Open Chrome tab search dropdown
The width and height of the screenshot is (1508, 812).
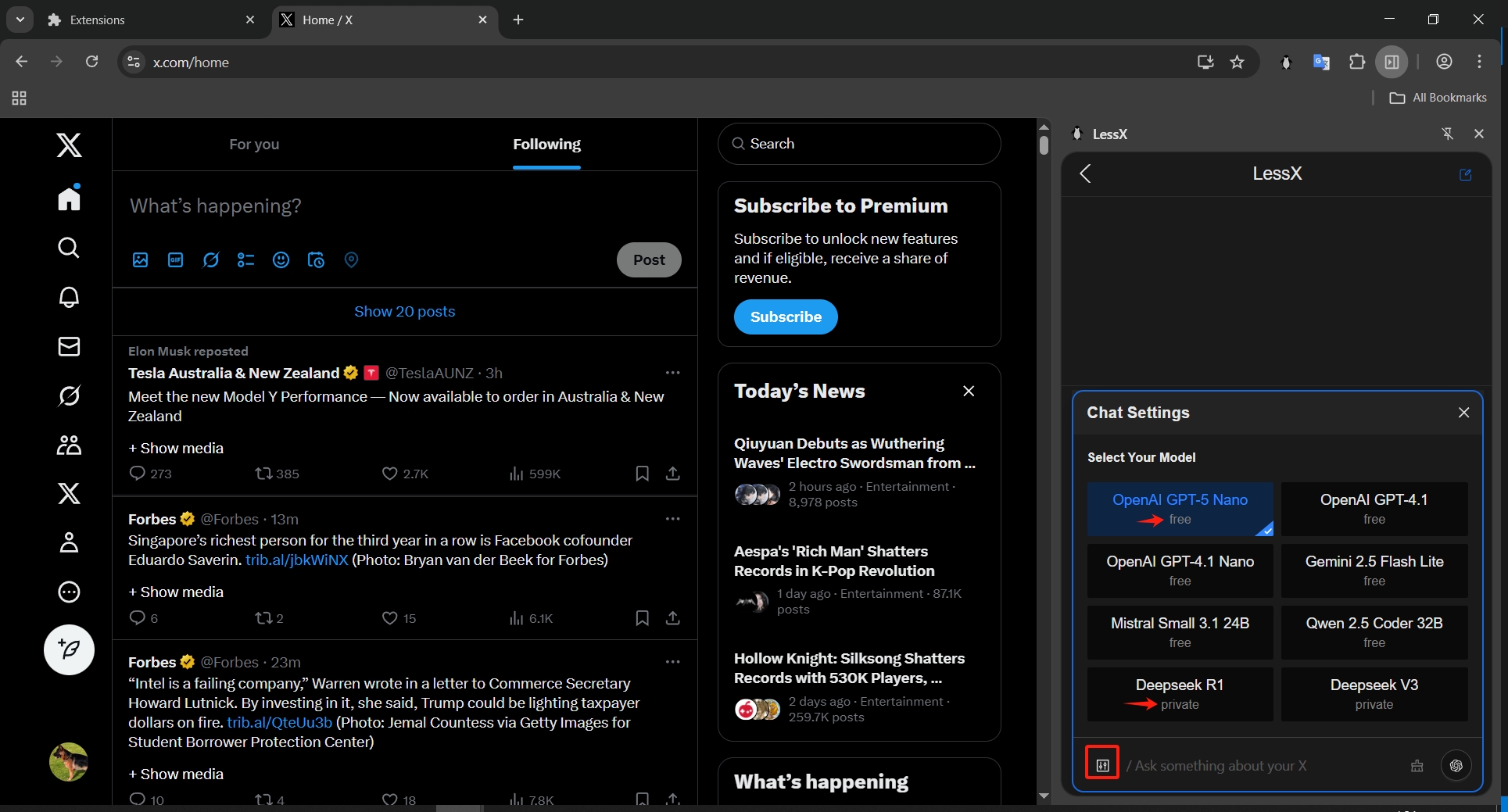pyautogui.click(x=20, y=20)
